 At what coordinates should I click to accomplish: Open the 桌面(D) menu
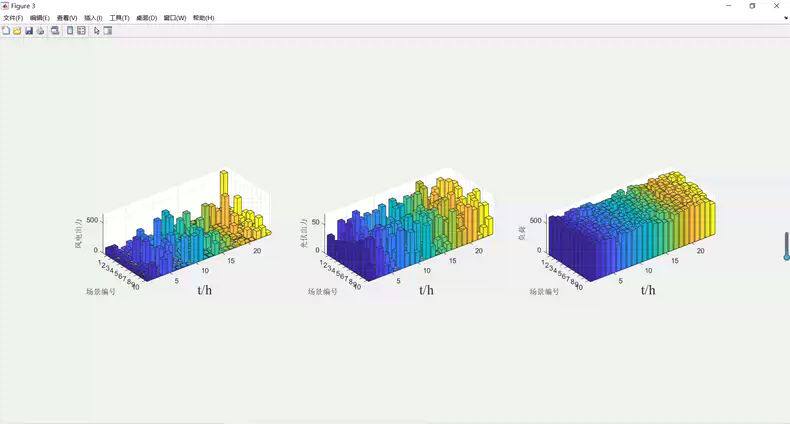[x=147, y=18]
